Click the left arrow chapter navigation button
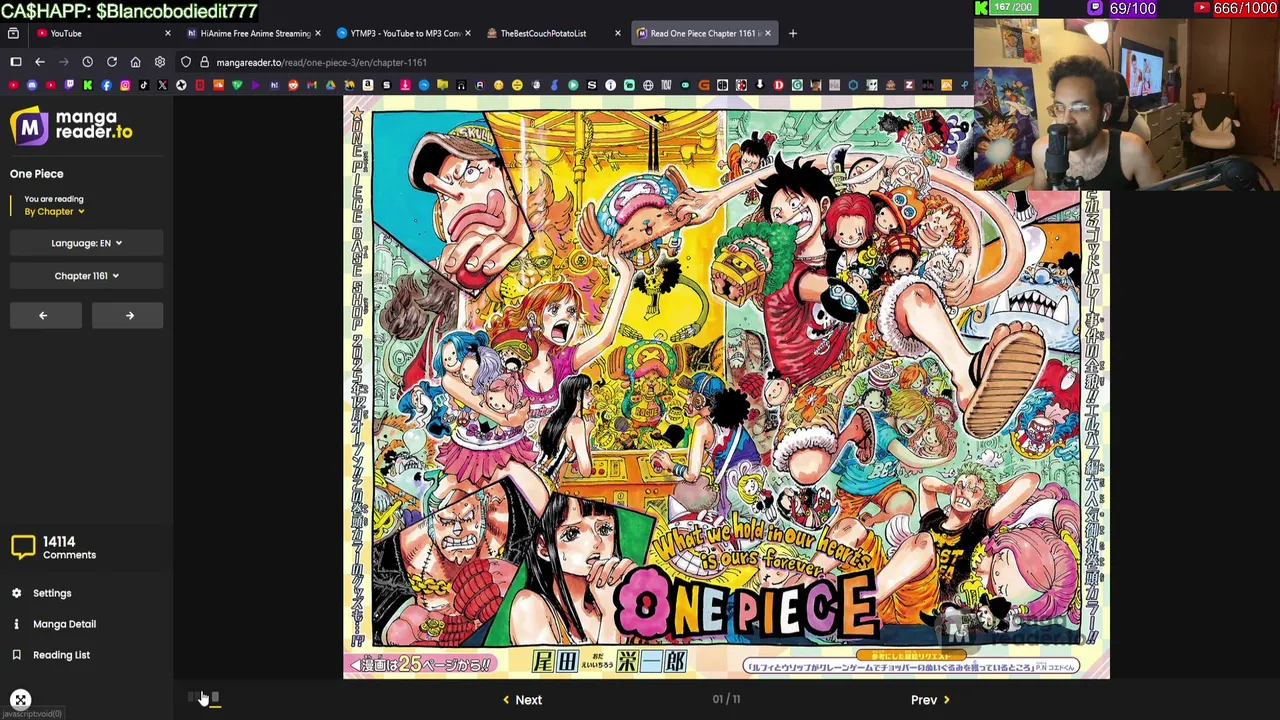The image size is (1280, 720). point(45,315)
